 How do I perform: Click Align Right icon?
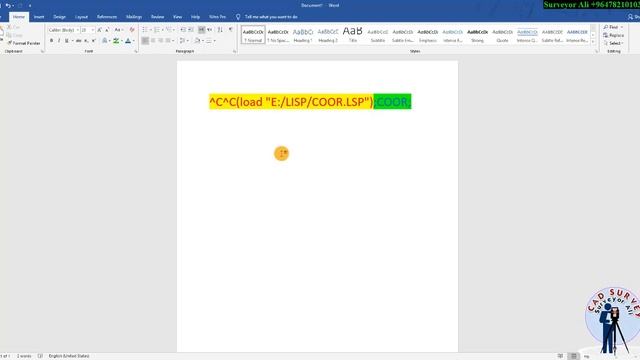[x=160, y=41]
